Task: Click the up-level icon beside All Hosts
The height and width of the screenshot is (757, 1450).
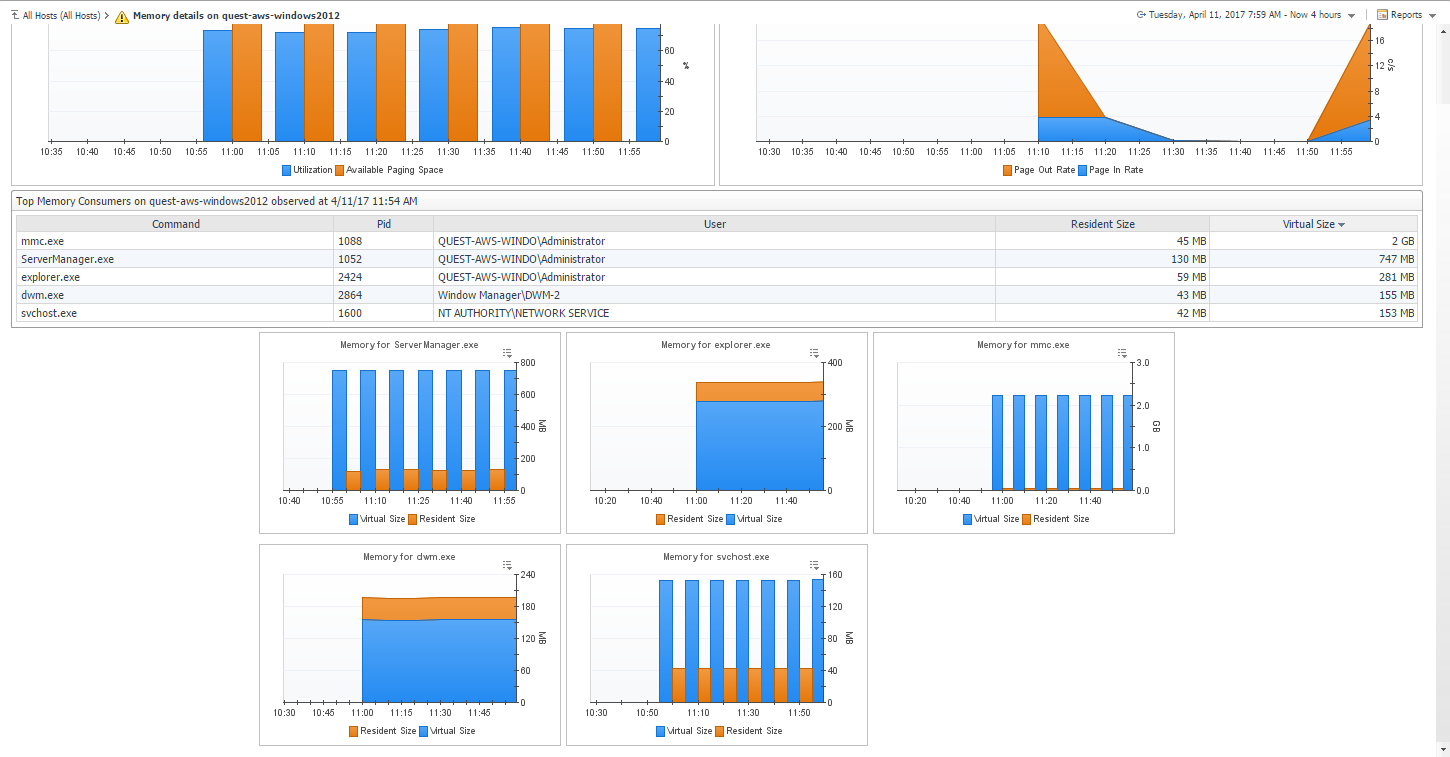Action: click(14, 16)
